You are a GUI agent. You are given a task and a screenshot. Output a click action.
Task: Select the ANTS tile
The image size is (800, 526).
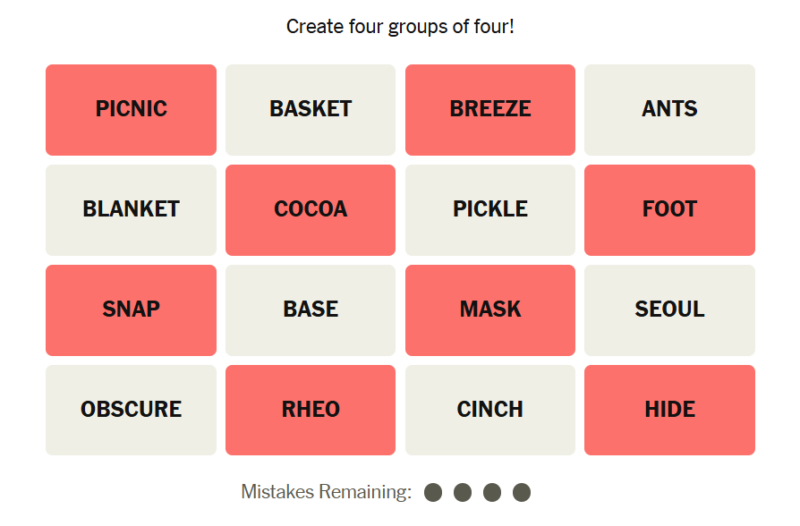coord(669,110)
